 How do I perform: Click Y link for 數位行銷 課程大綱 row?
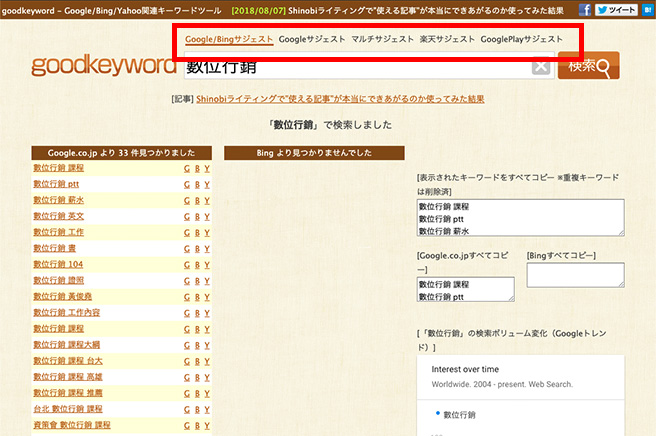click(x=207, y=345)
